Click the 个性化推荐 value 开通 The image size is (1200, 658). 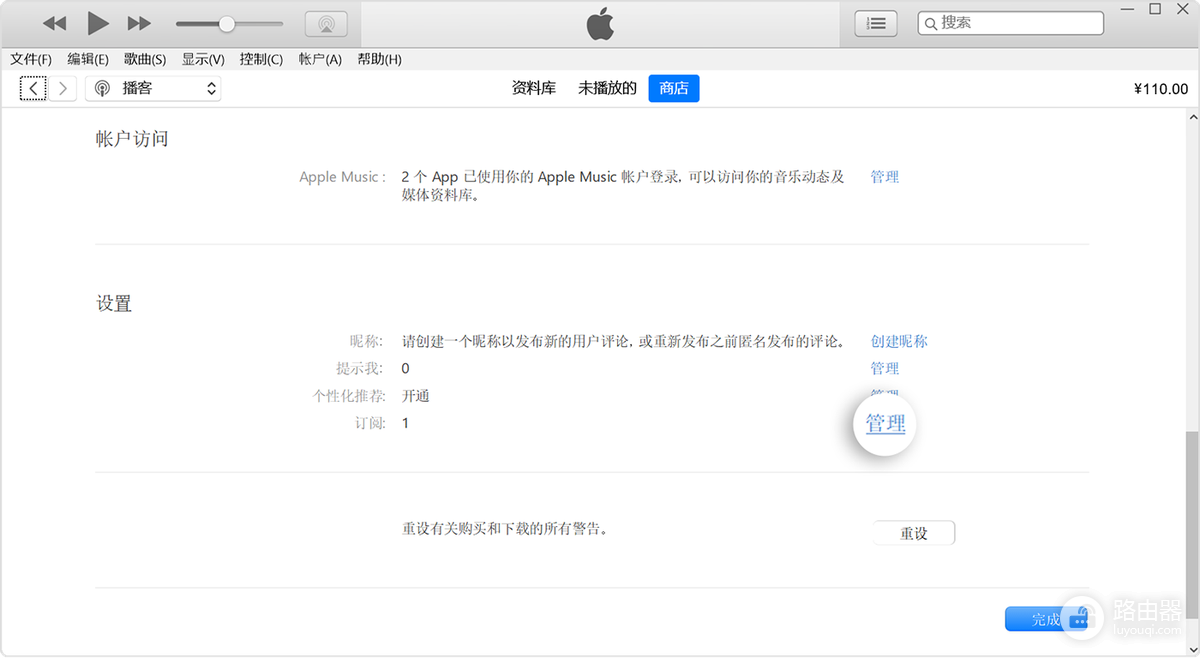pyautogui.click(x=416, y=396)
